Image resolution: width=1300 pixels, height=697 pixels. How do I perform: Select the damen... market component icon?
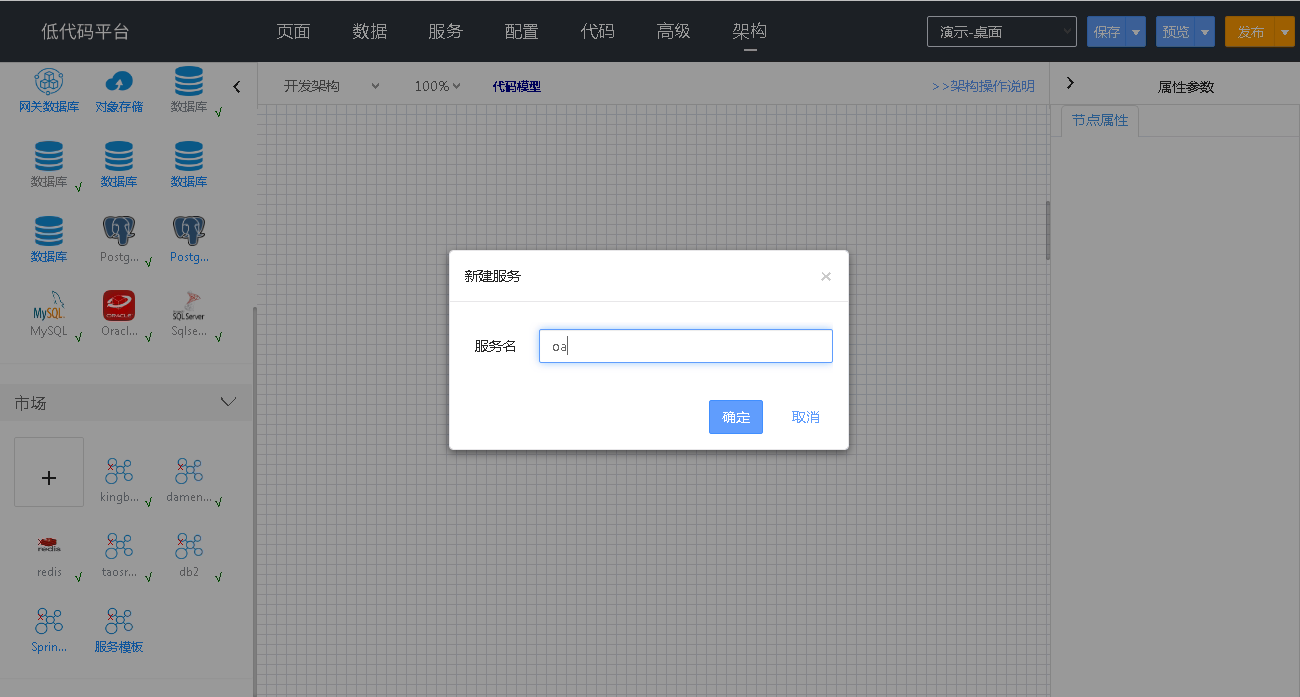coord(189,471)
